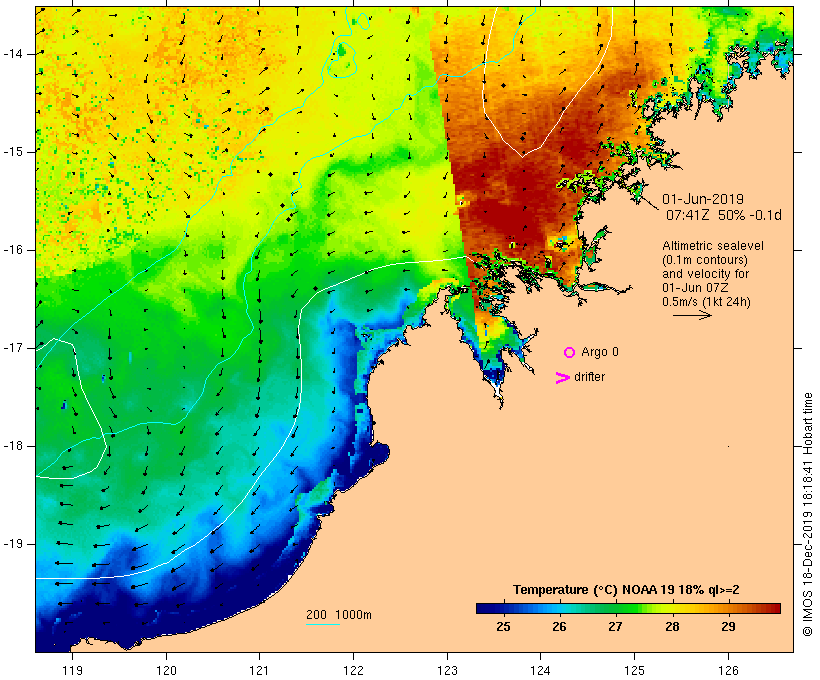The image size is (820, 680).
Task: Click the 124 longitude axis label
Action: coord(540,670)
